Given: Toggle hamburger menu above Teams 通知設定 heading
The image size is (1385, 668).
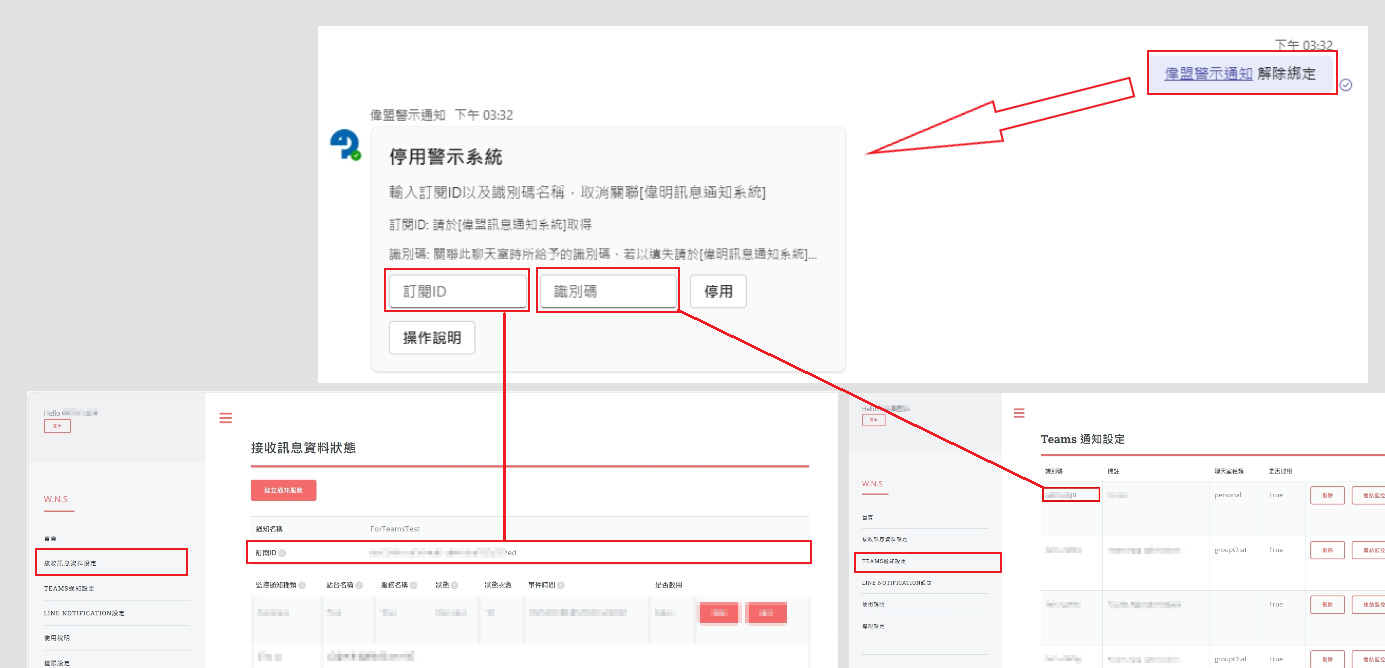Looking at the screenshot, I should pyautogui.click(x=1019, y=412).
